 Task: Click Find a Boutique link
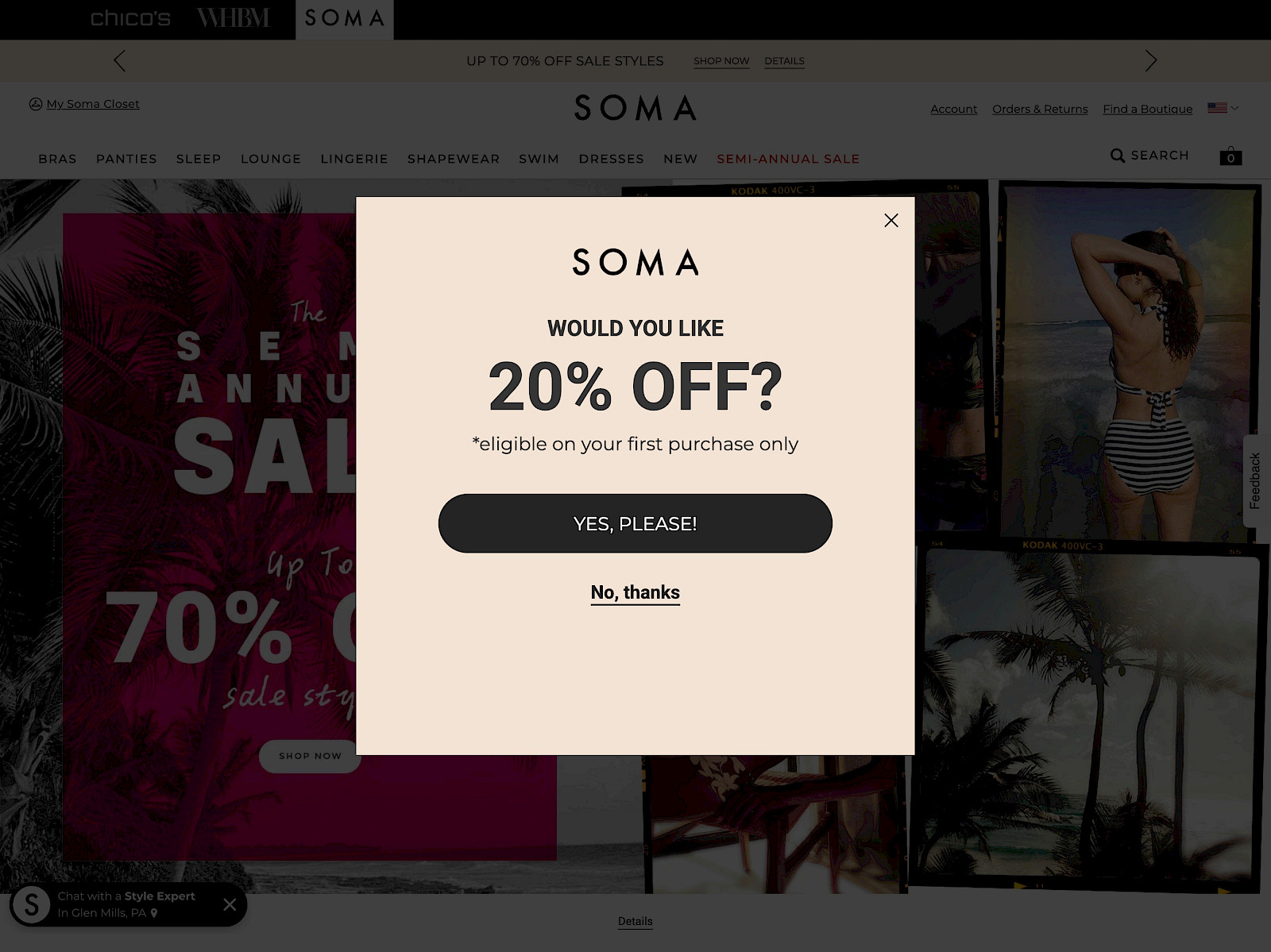1147,109
